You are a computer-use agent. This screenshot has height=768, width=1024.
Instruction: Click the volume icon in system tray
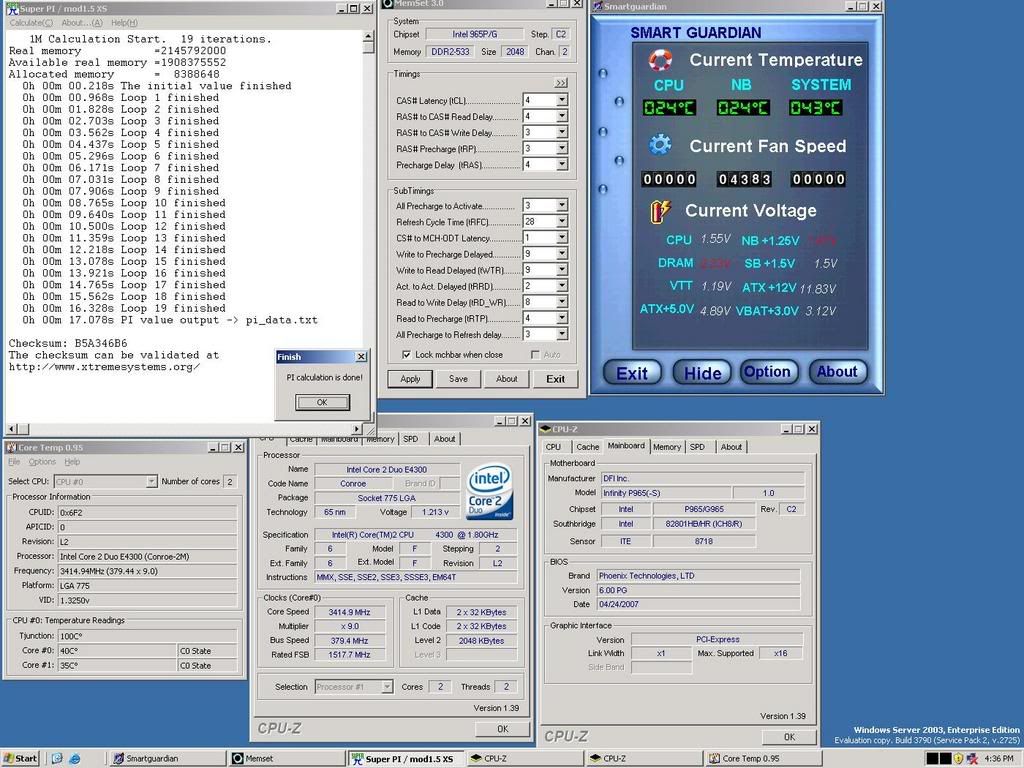coord(973,759)
